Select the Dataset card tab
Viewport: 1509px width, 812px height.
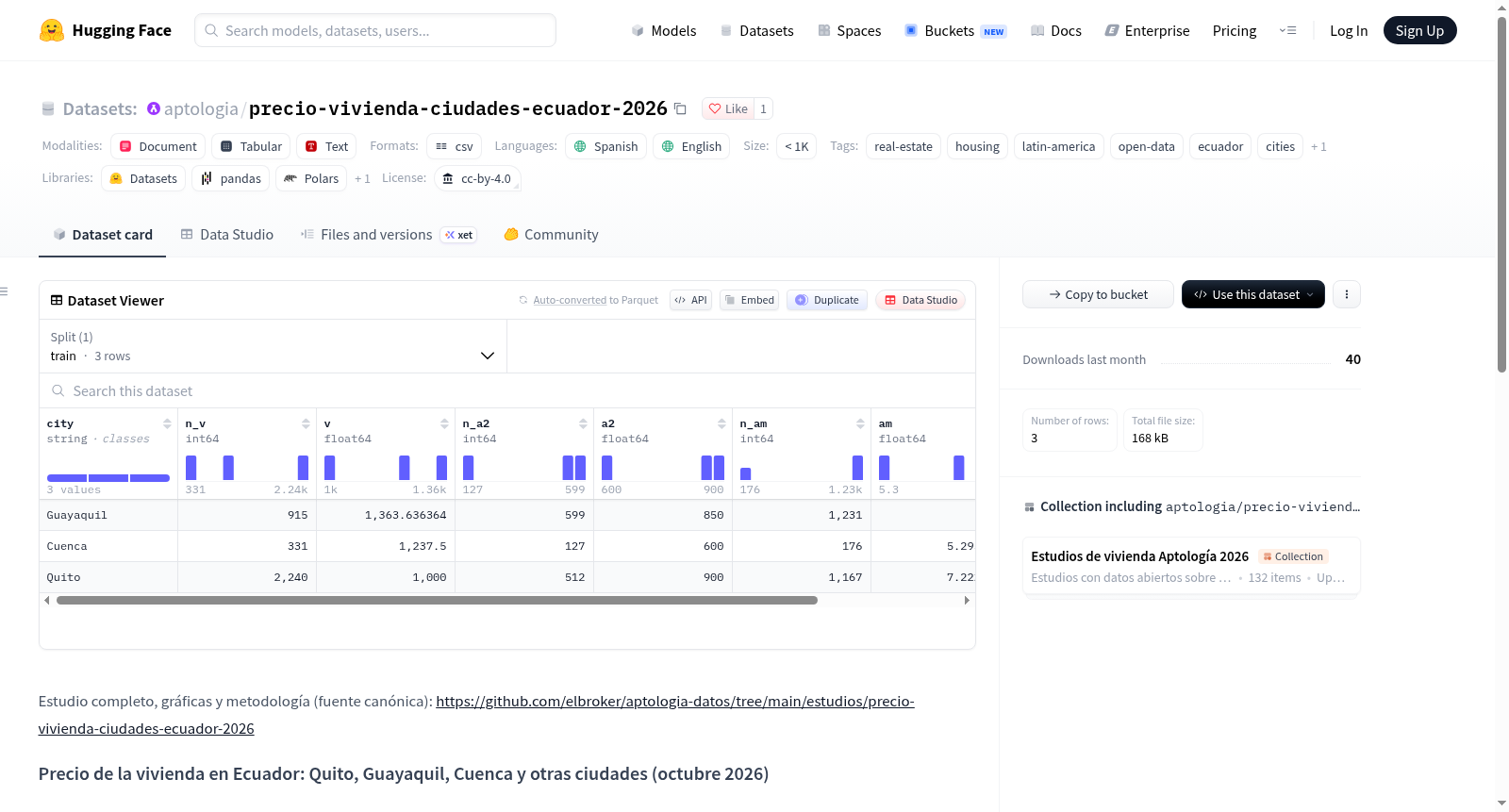103,235
